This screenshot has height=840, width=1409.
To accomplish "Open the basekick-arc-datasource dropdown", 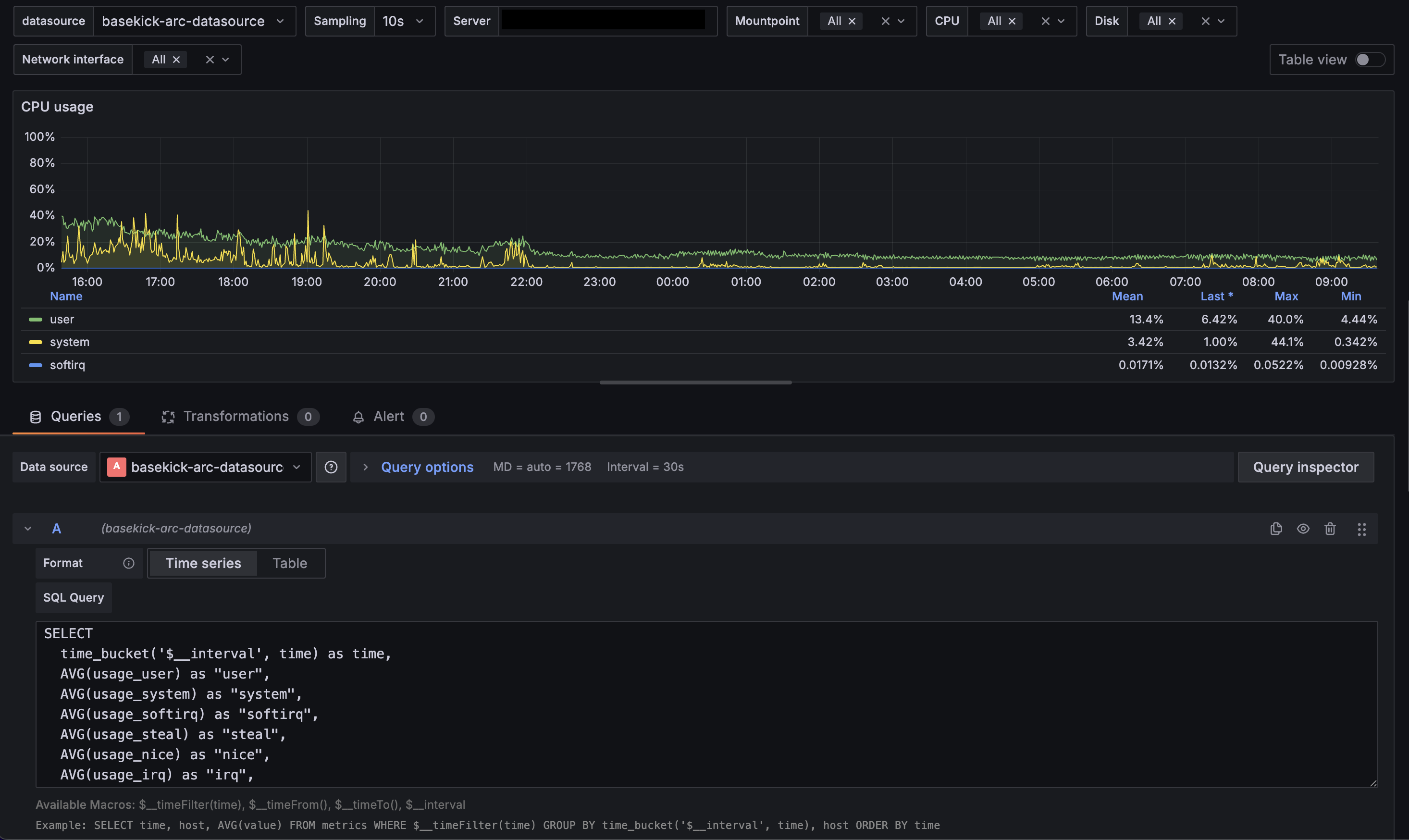I will coord(280,21).
